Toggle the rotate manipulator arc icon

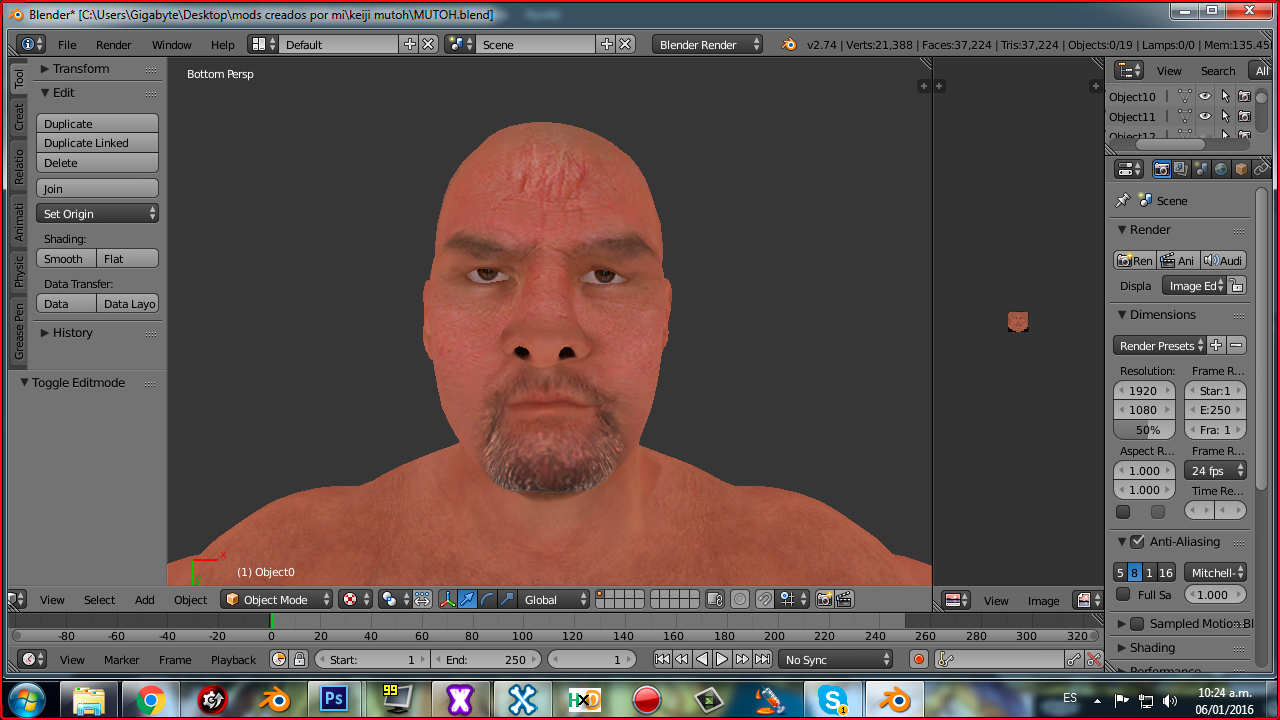coord(487,600)
